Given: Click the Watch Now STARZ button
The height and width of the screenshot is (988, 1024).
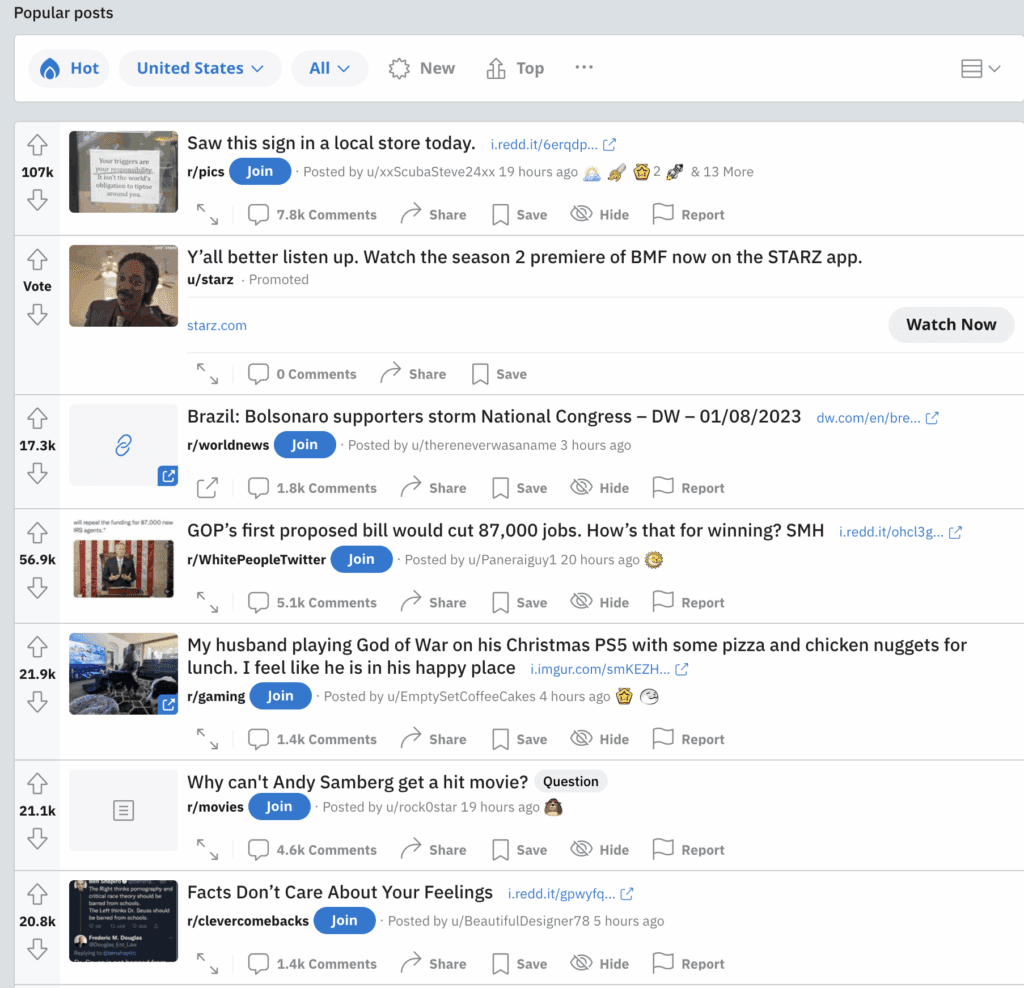Looking at the screenshot, I should click(951, 324).
